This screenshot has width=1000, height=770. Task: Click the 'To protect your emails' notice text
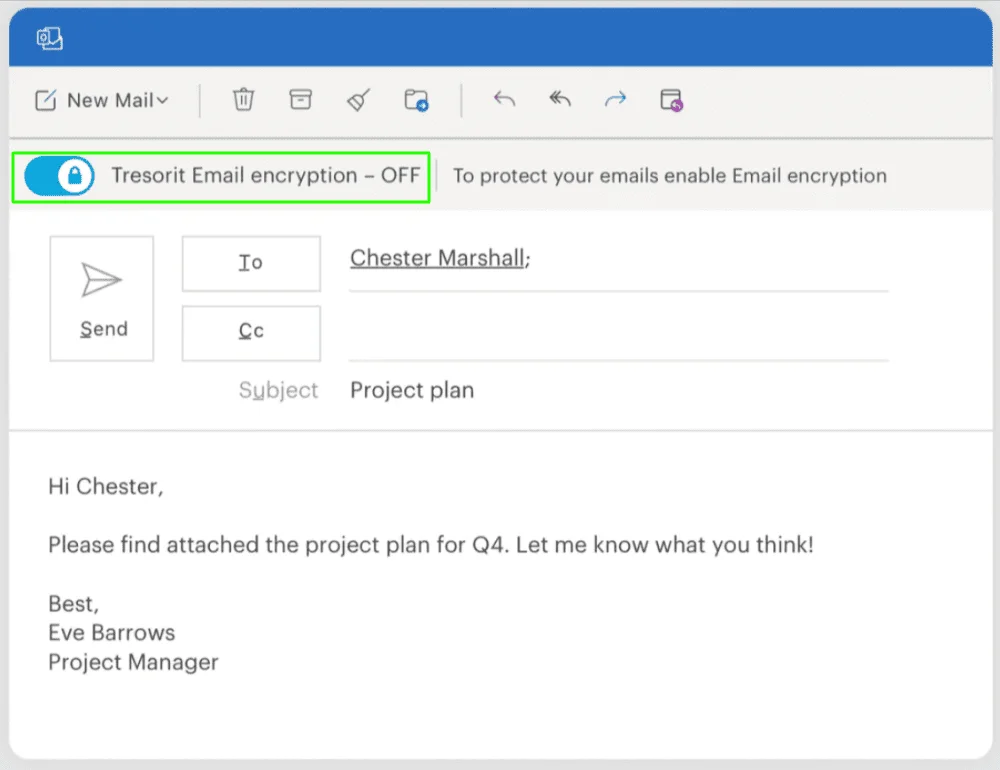[669, 176]
